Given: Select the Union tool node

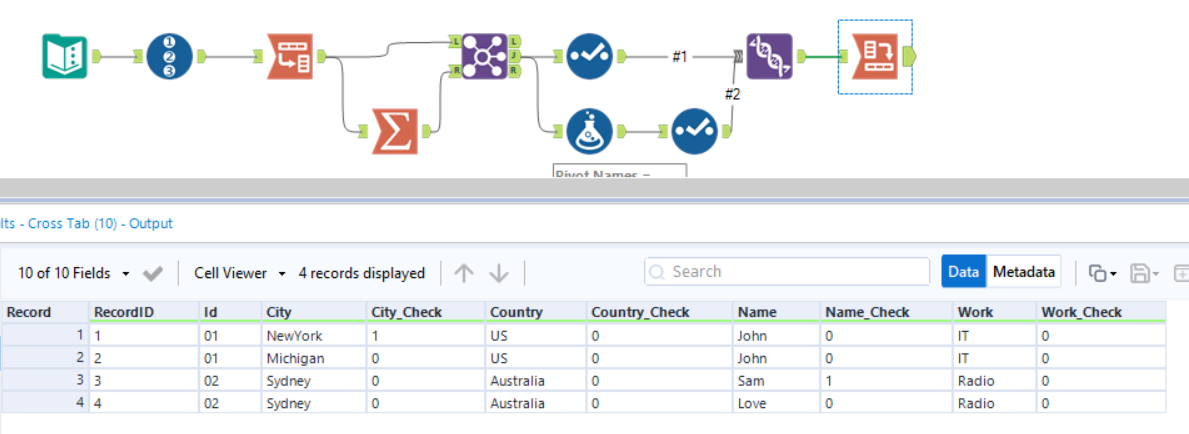Looking at the screenshot, I should tap(769, 57).
